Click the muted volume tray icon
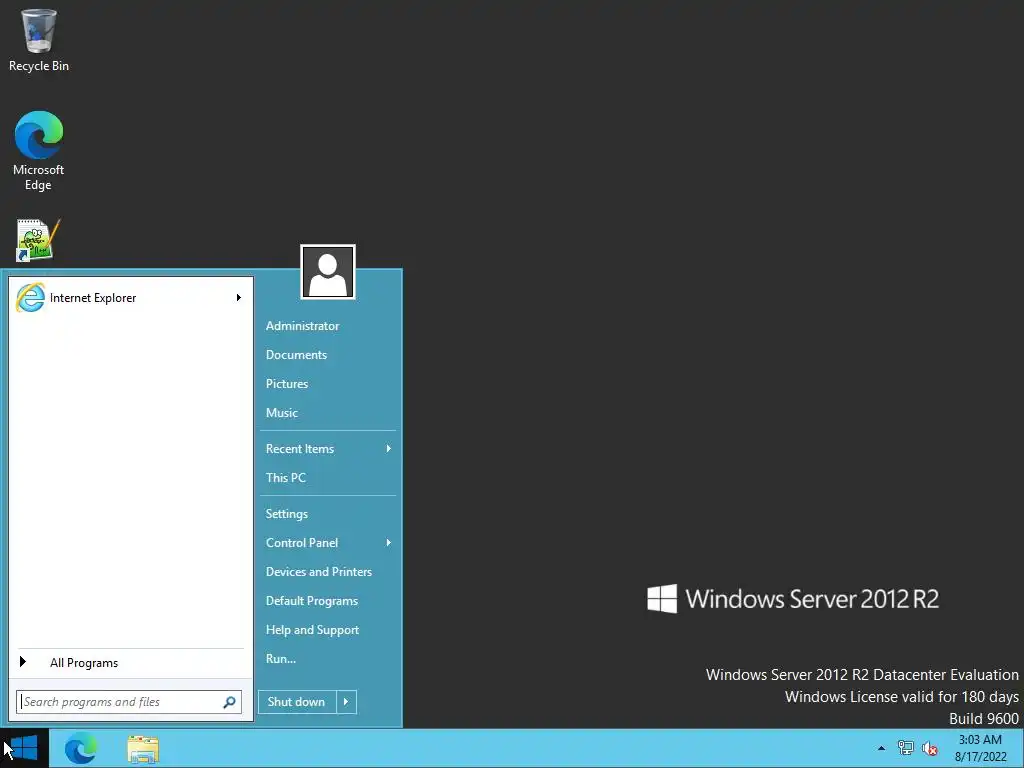The height and width of the screenshot is (768, 1024). tap(930, 748)
